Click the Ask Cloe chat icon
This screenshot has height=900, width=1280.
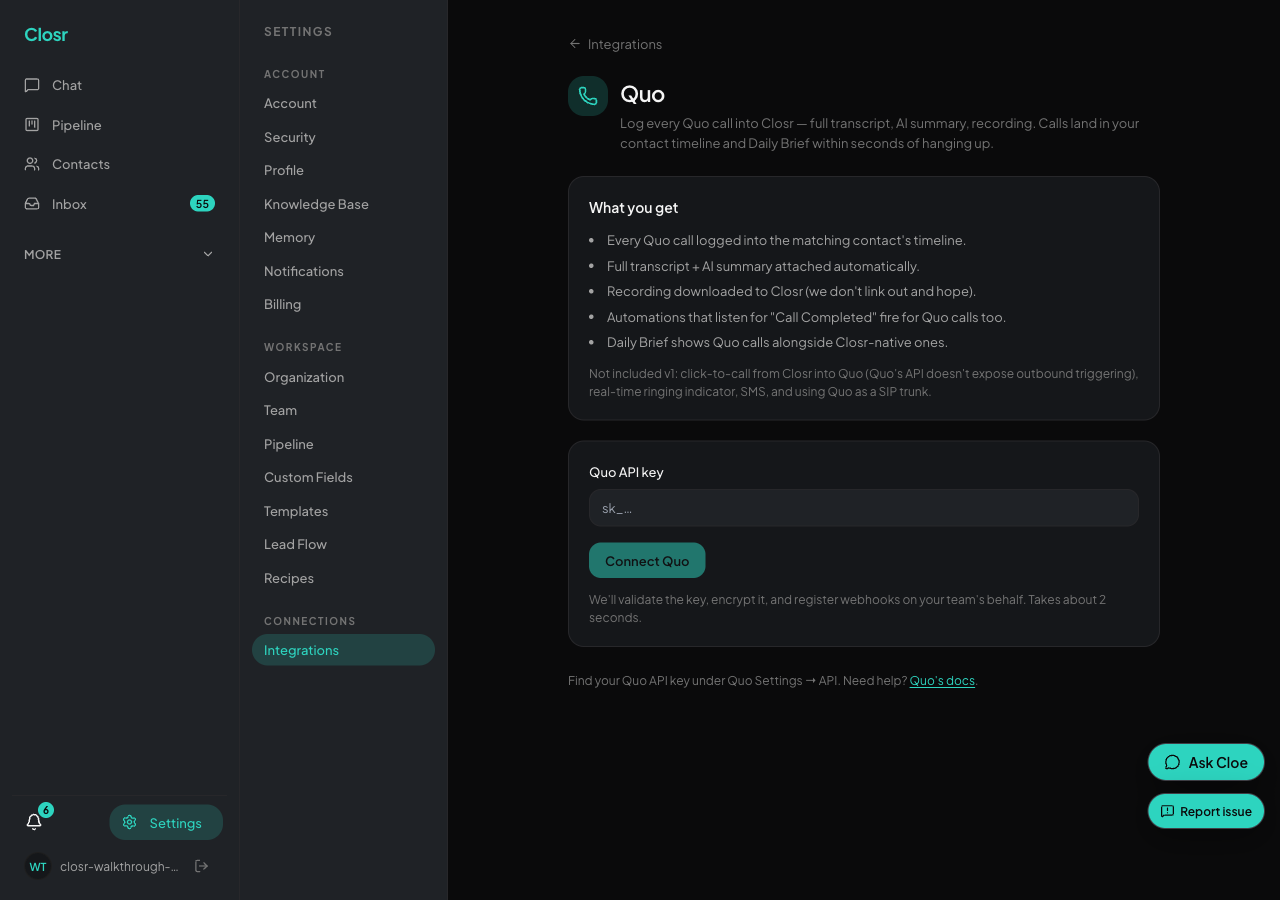tap(1173, 762)
